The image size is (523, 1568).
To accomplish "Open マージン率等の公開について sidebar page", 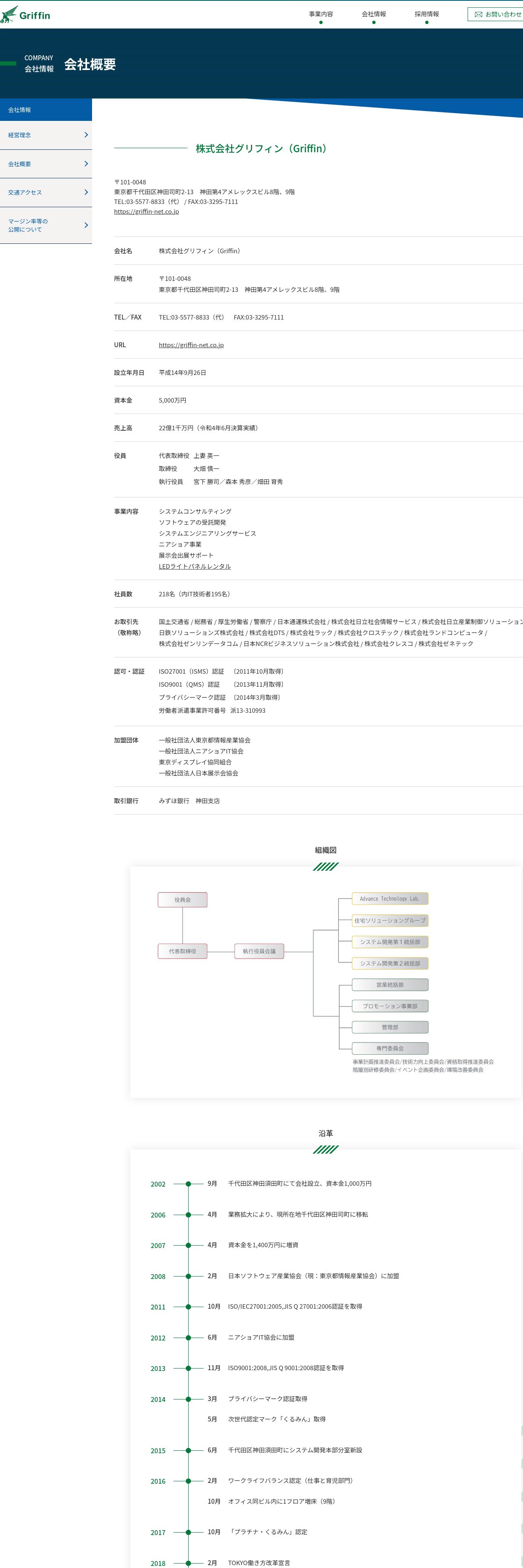I will tap(46, 225).
